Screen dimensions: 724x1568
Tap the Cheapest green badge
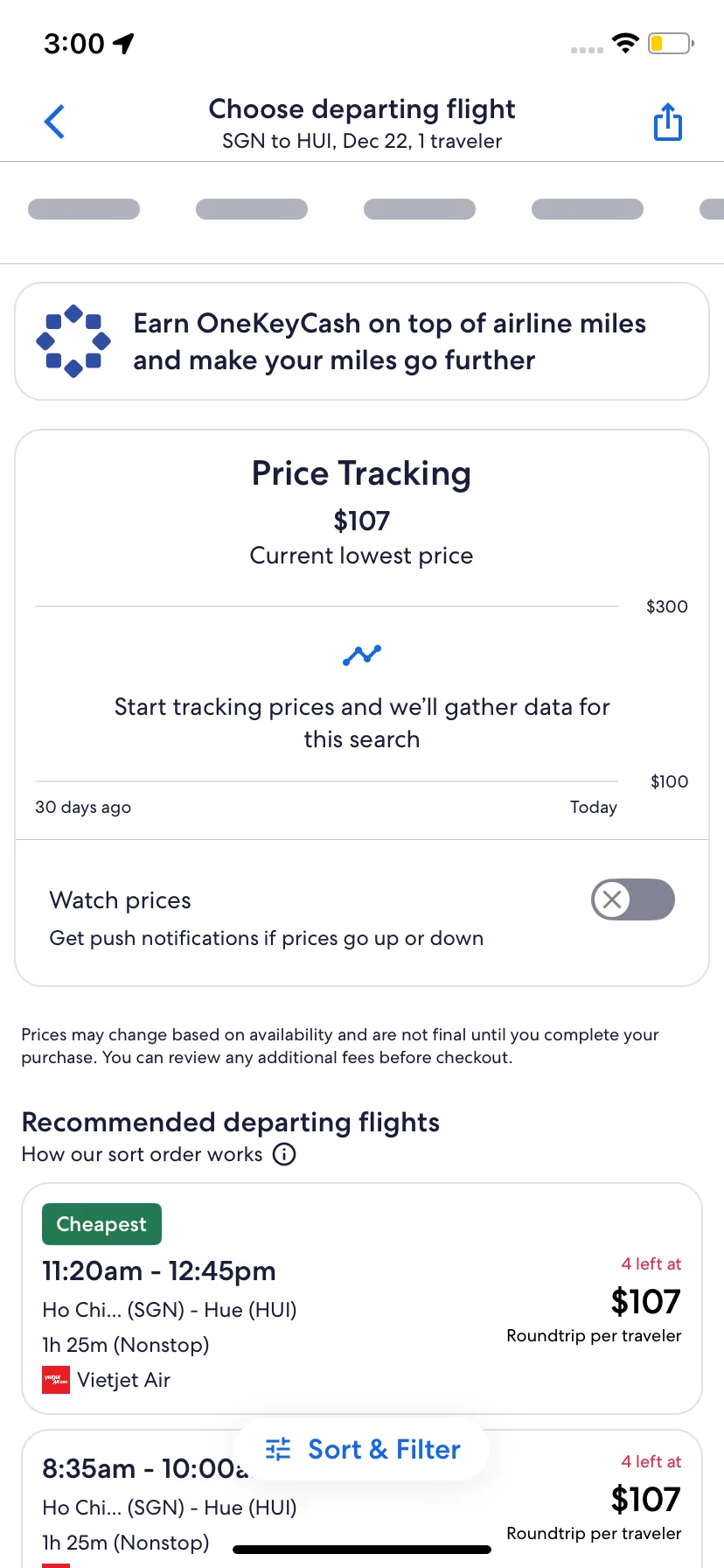101,1224
